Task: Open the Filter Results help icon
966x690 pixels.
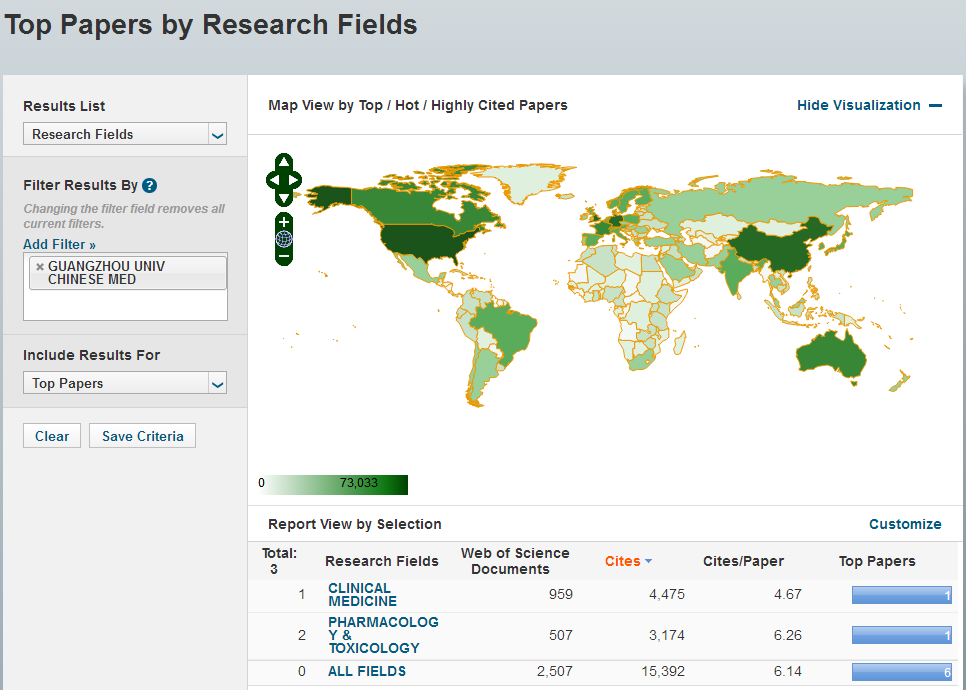Action: [x=149, y=185]
